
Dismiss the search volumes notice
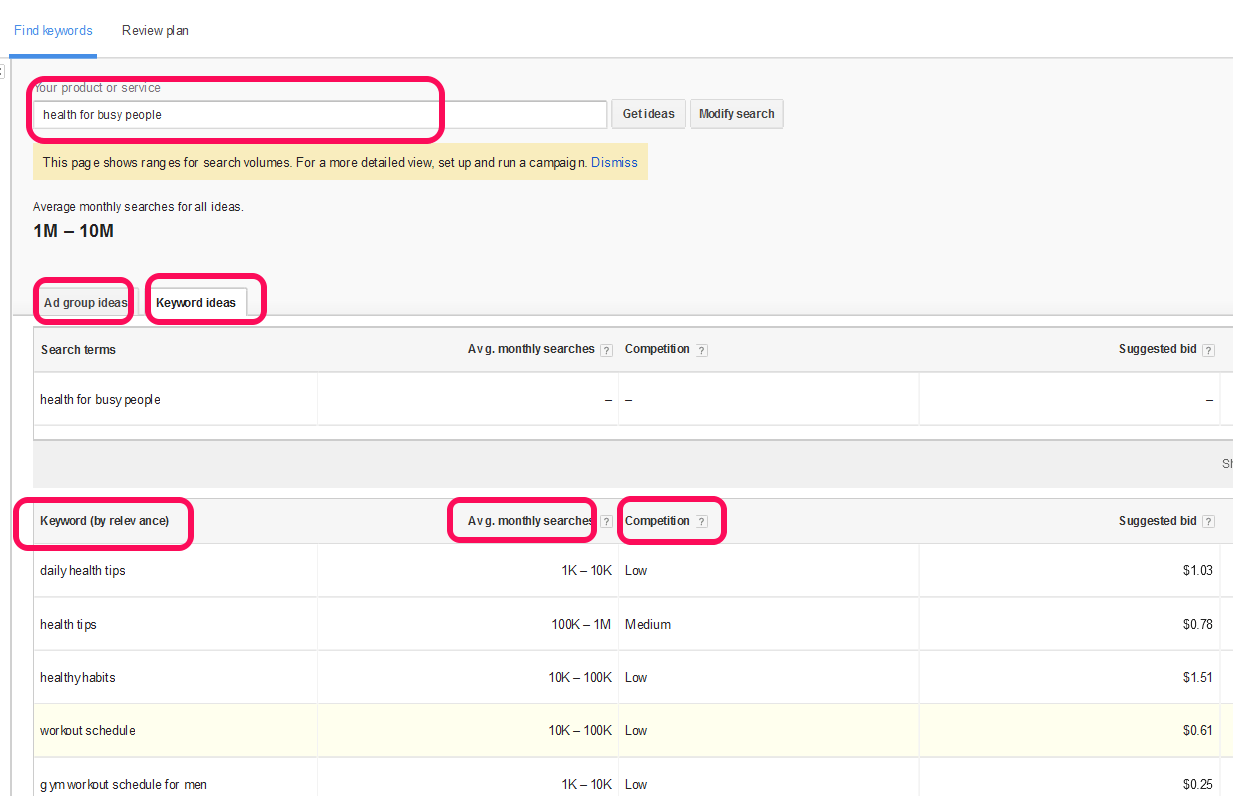[x=614, y=161]
